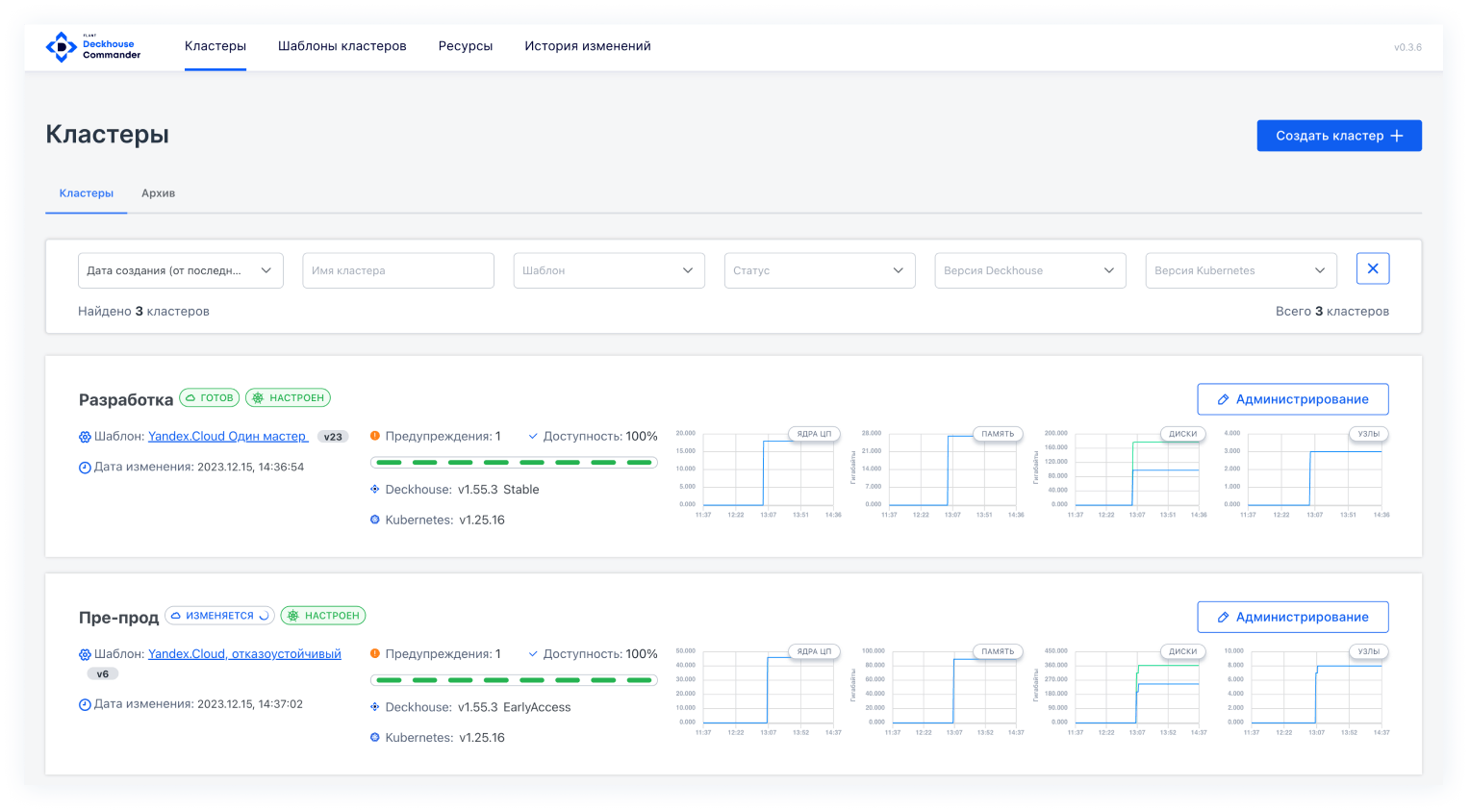1470x812 pixels.
Task: Open ЯДРА ЦП chart of Разработка cluster
Action: [x=759, y=472]
